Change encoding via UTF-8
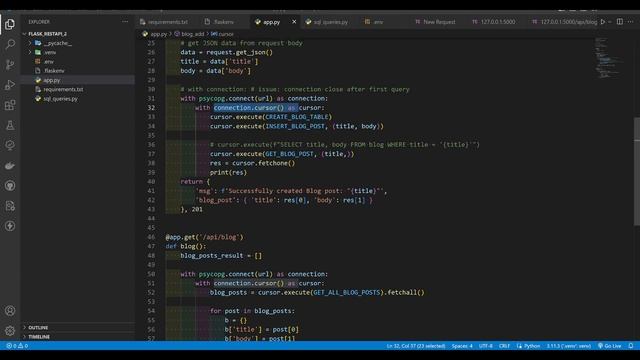The width and height of the screenshot is (640, 360). click(485, 346)
